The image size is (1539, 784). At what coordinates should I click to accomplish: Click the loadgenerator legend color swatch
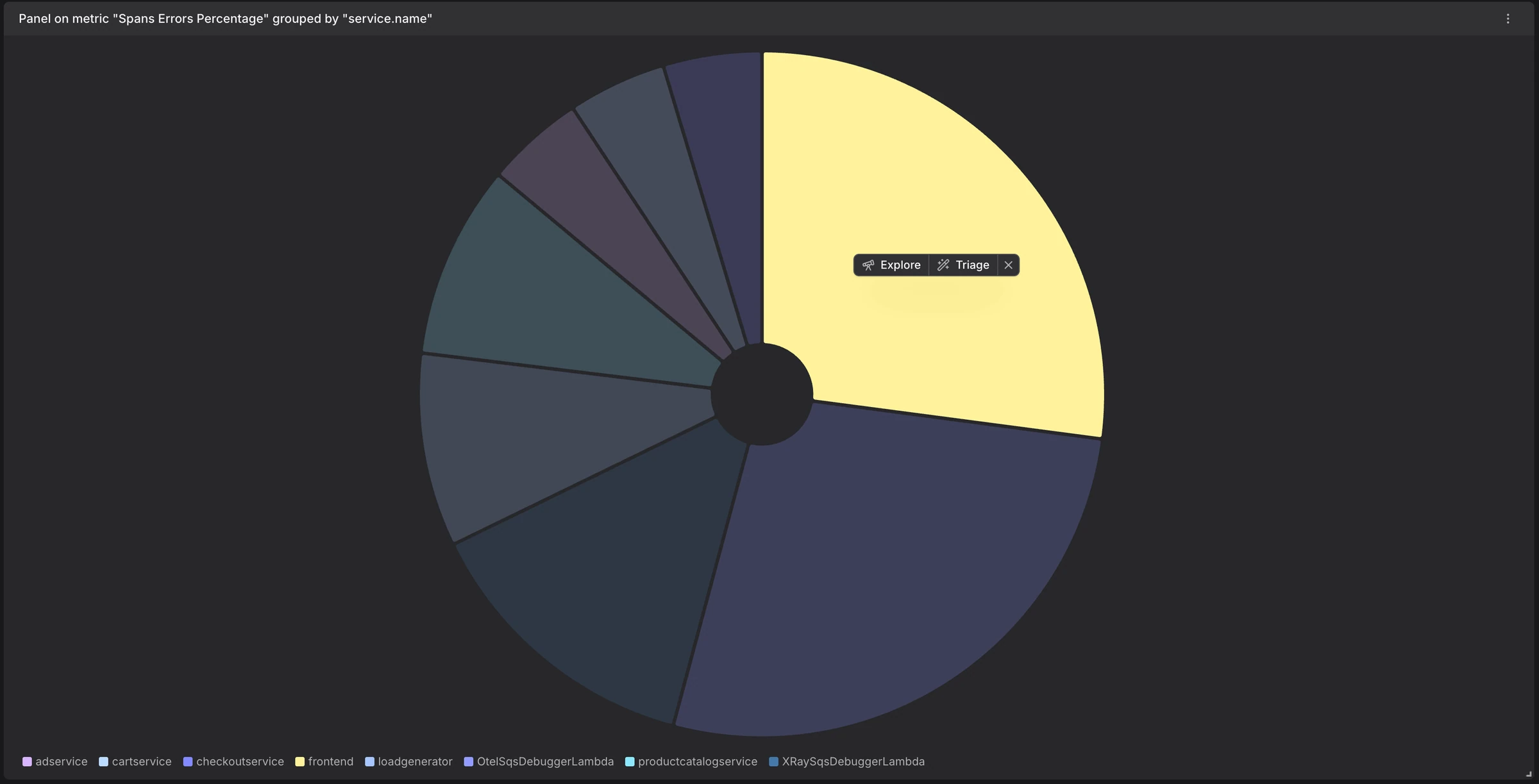[369, 762]
